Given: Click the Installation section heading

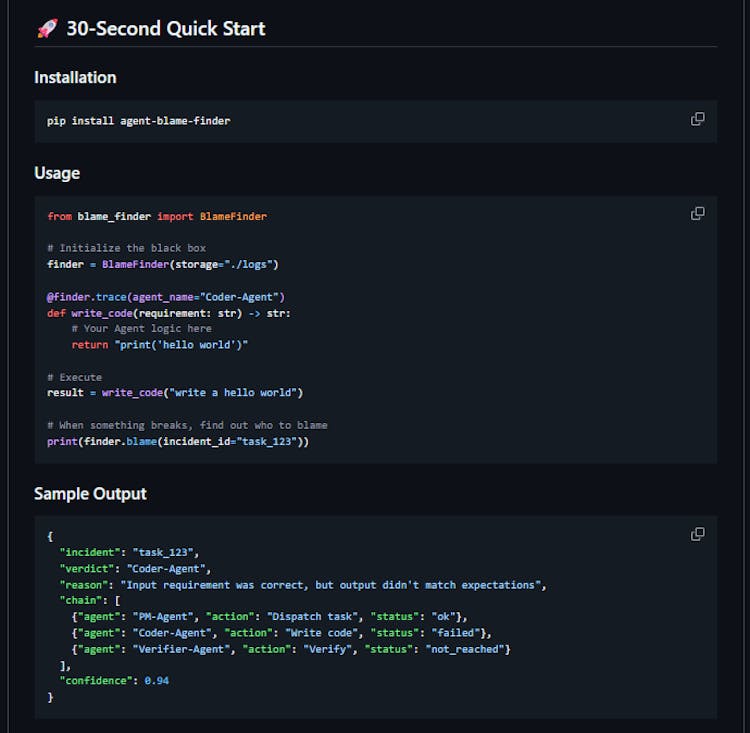Looking at the screenshot, I should point(75,77).
